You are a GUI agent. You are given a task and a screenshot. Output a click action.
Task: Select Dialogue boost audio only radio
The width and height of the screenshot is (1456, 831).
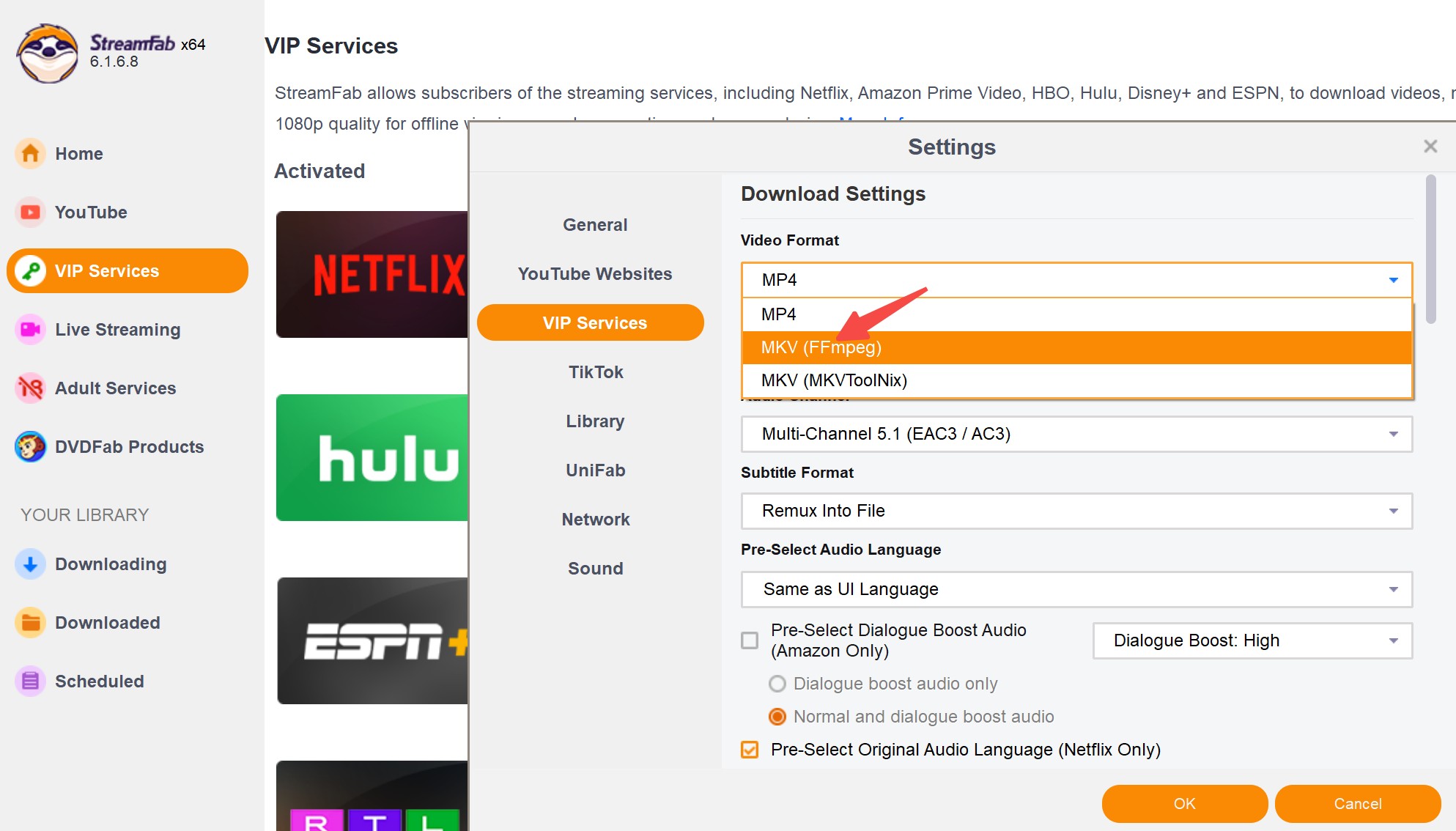coord(777,684)
